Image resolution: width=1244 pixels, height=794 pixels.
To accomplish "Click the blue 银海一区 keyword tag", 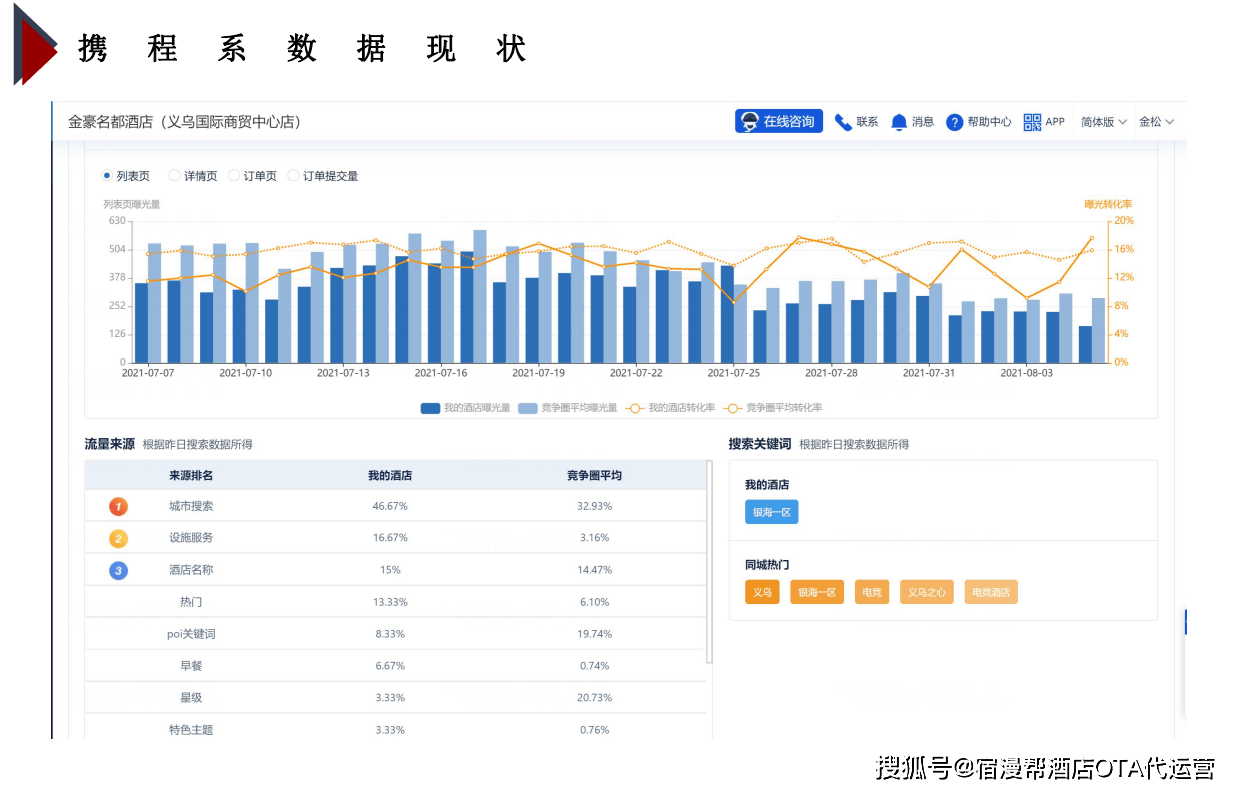I will 771,512.
